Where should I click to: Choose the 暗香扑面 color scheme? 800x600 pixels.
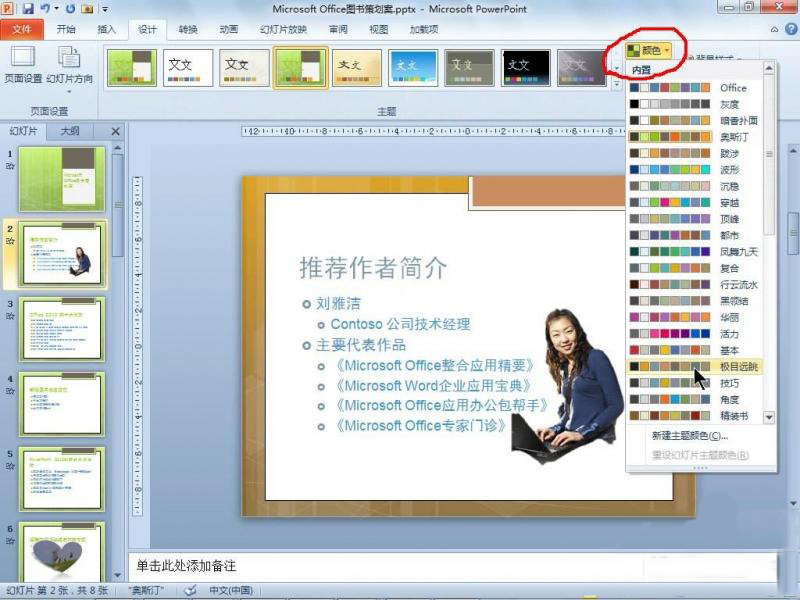coord(694,120)
